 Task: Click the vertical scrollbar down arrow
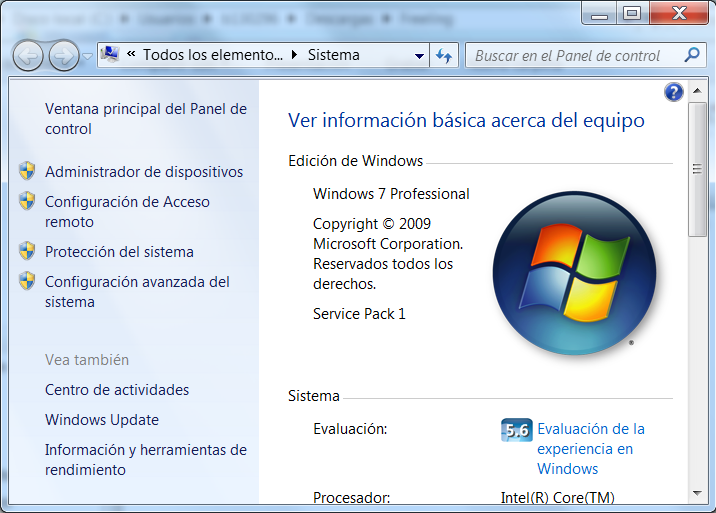[x=697, y=492]
